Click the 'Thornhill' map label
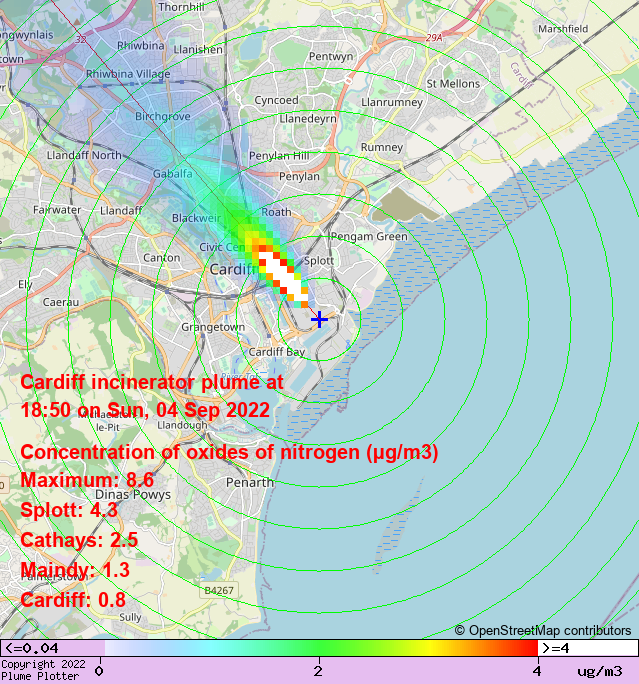The image size is (639, 684). [x=181, y=7]
